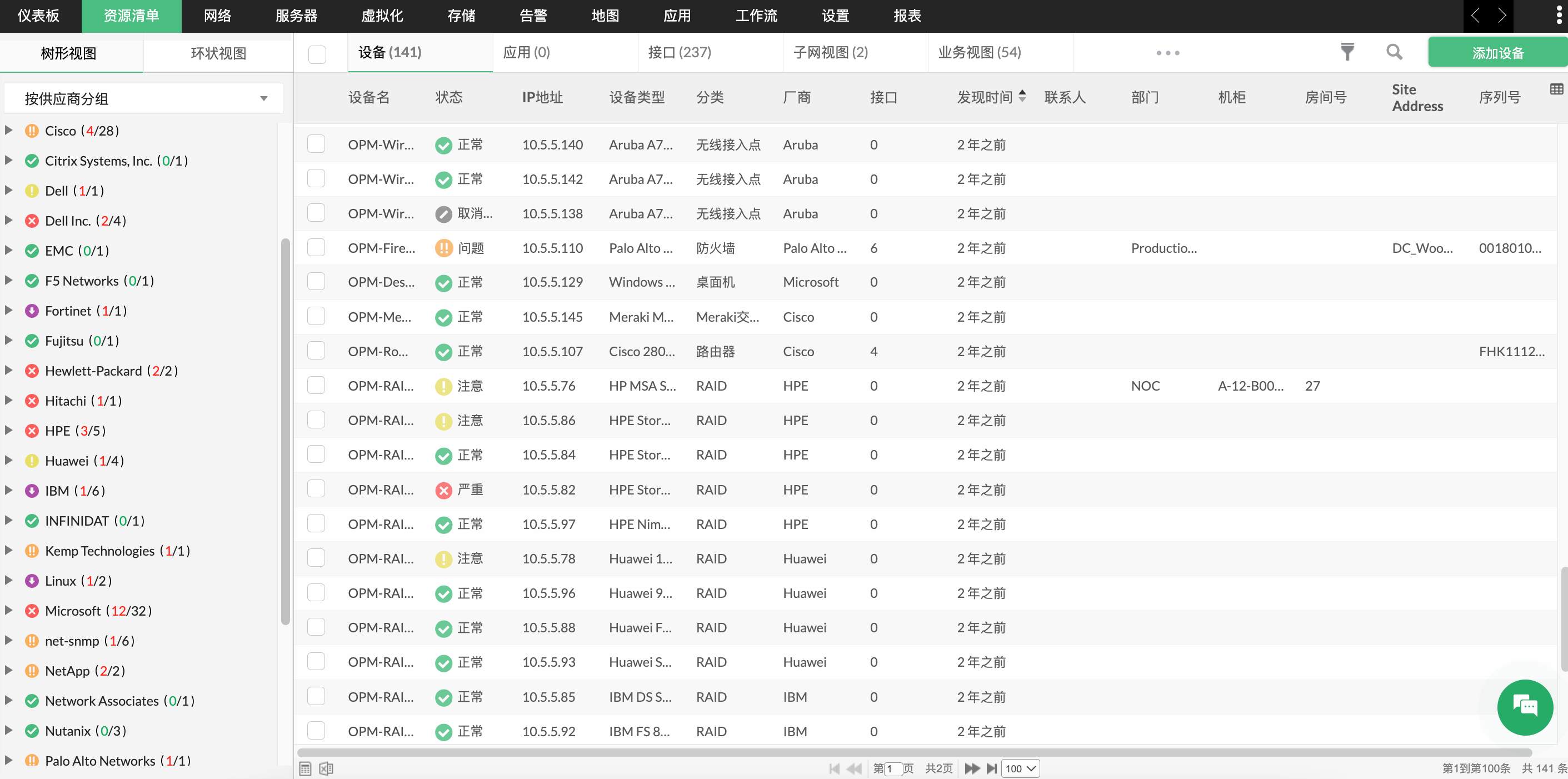Click the page number input field
The width and height of the screenshot is (1568, 779).
point(893,768)
